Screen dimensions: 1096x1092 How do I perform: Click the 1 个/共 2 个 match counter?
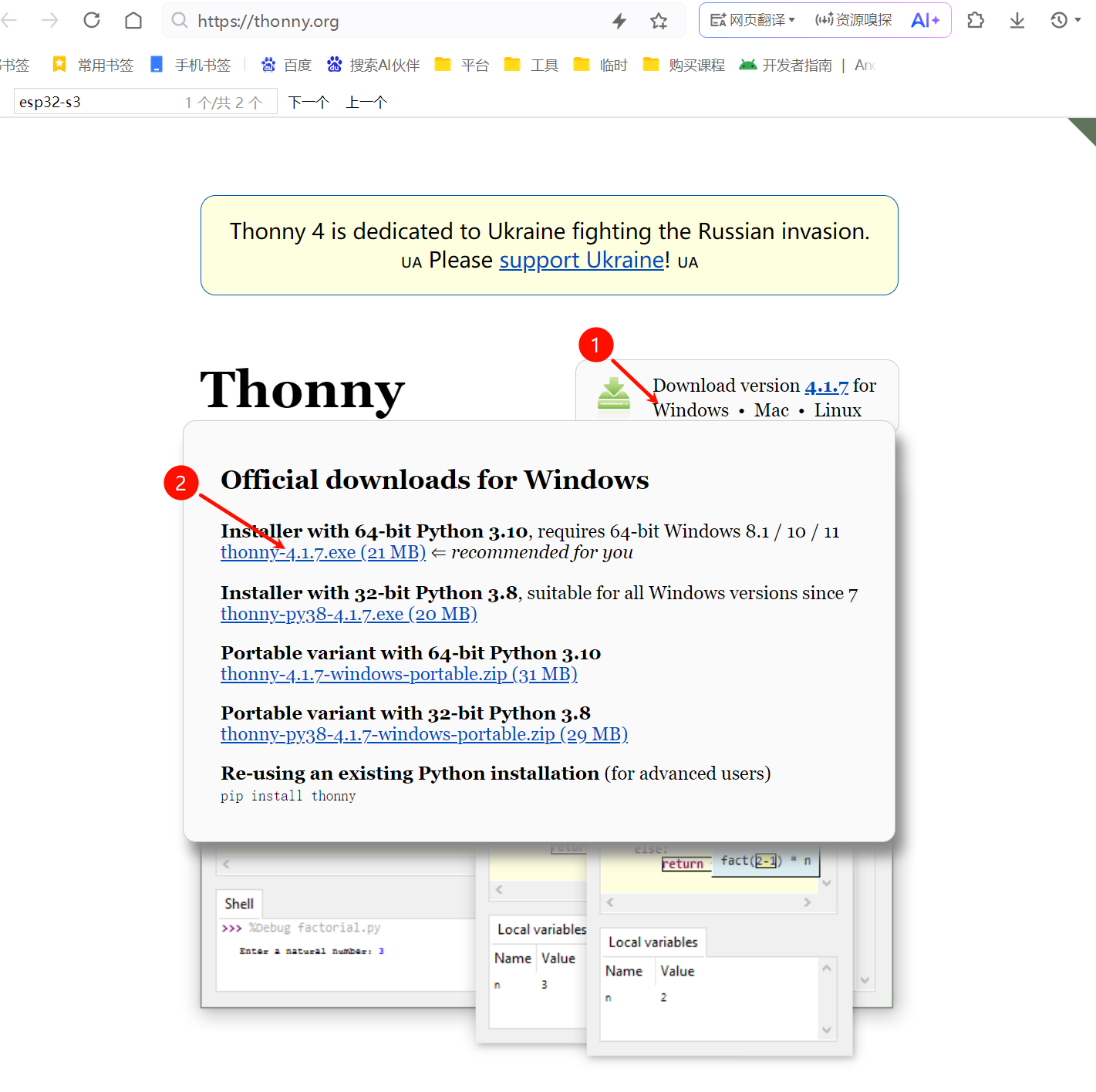point(224,103)
